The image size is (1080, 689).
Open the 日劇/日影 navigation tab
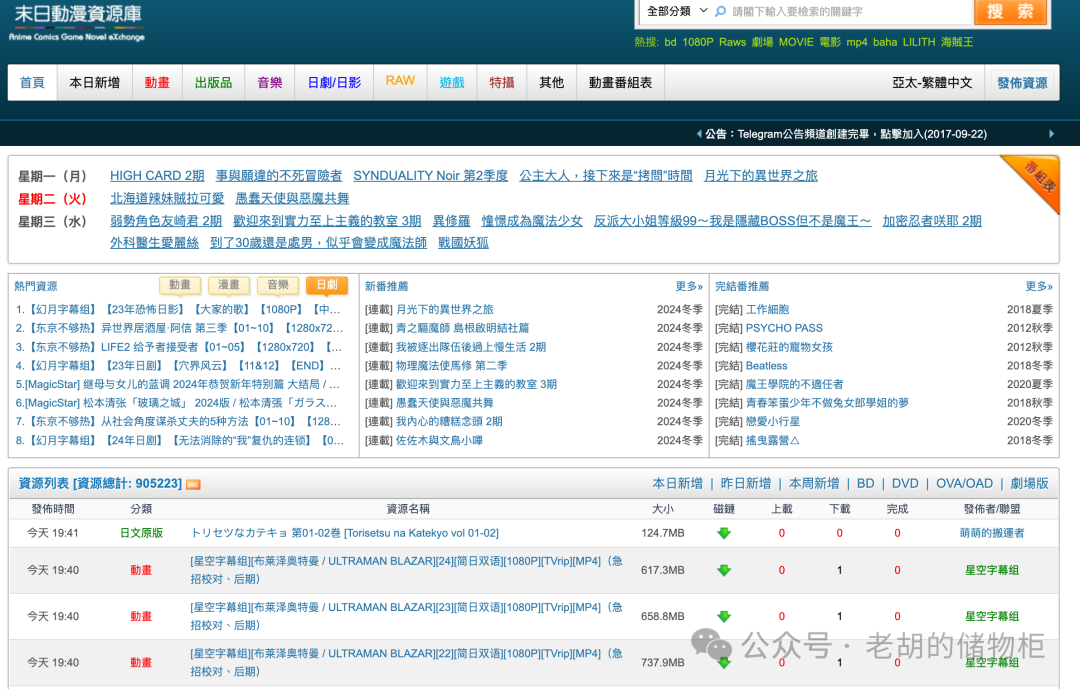pos(334,83)
